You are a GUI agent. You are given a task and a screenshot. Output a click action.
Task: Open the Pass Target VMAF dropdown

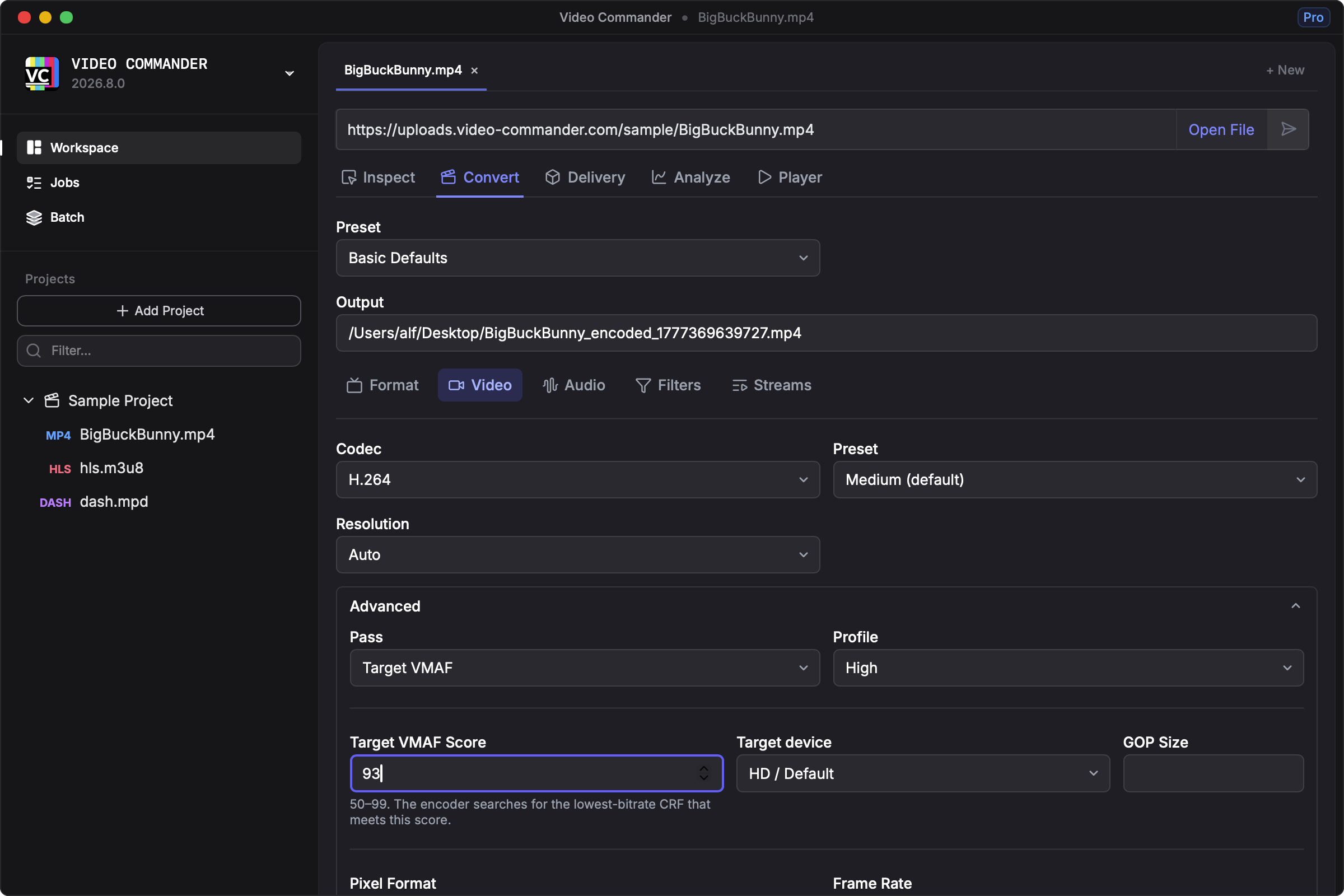pos(584,668)
